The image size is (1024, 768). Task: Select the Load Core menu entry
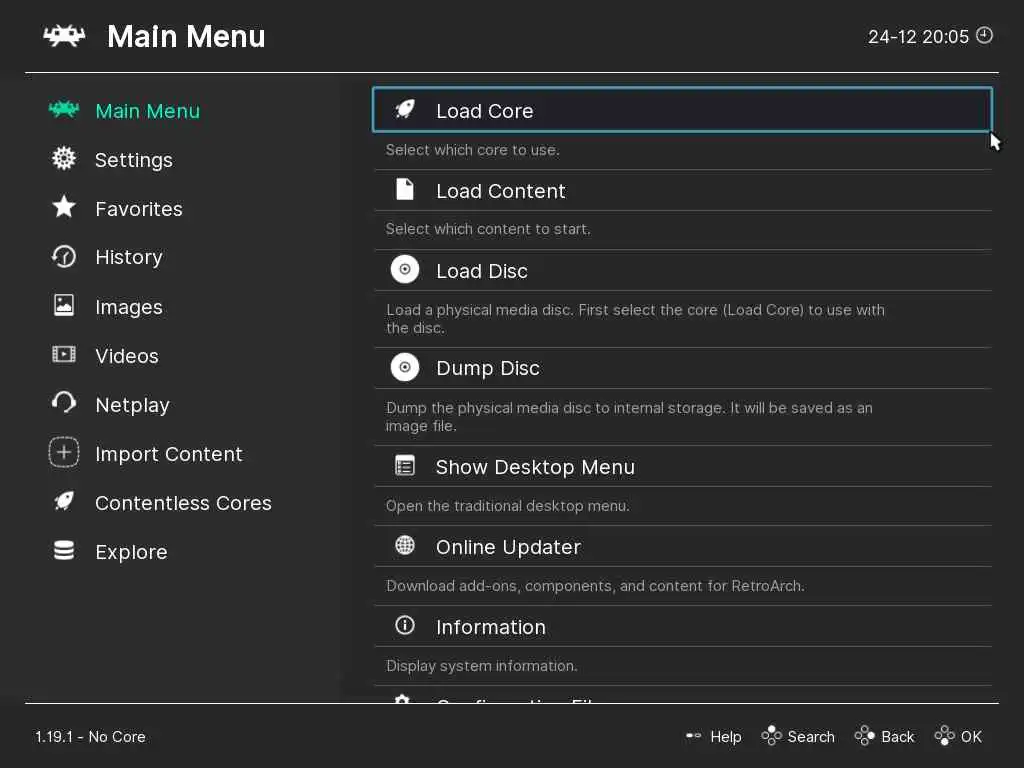tap(682, 110)
